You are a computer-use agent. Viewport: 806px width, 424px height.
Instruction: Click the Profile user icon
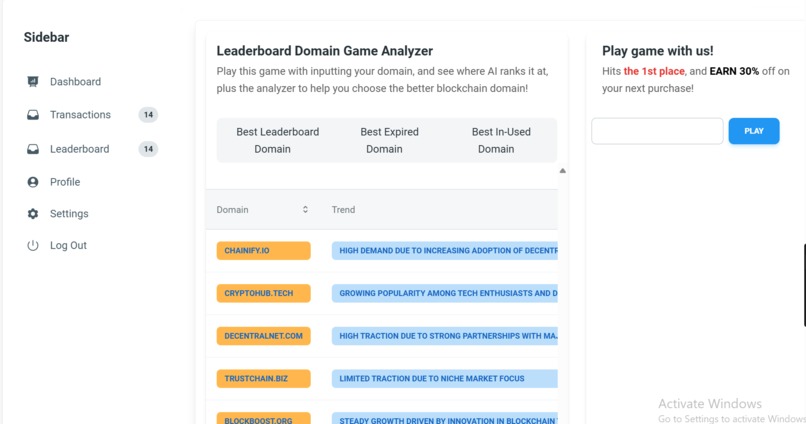click(33, 182)
